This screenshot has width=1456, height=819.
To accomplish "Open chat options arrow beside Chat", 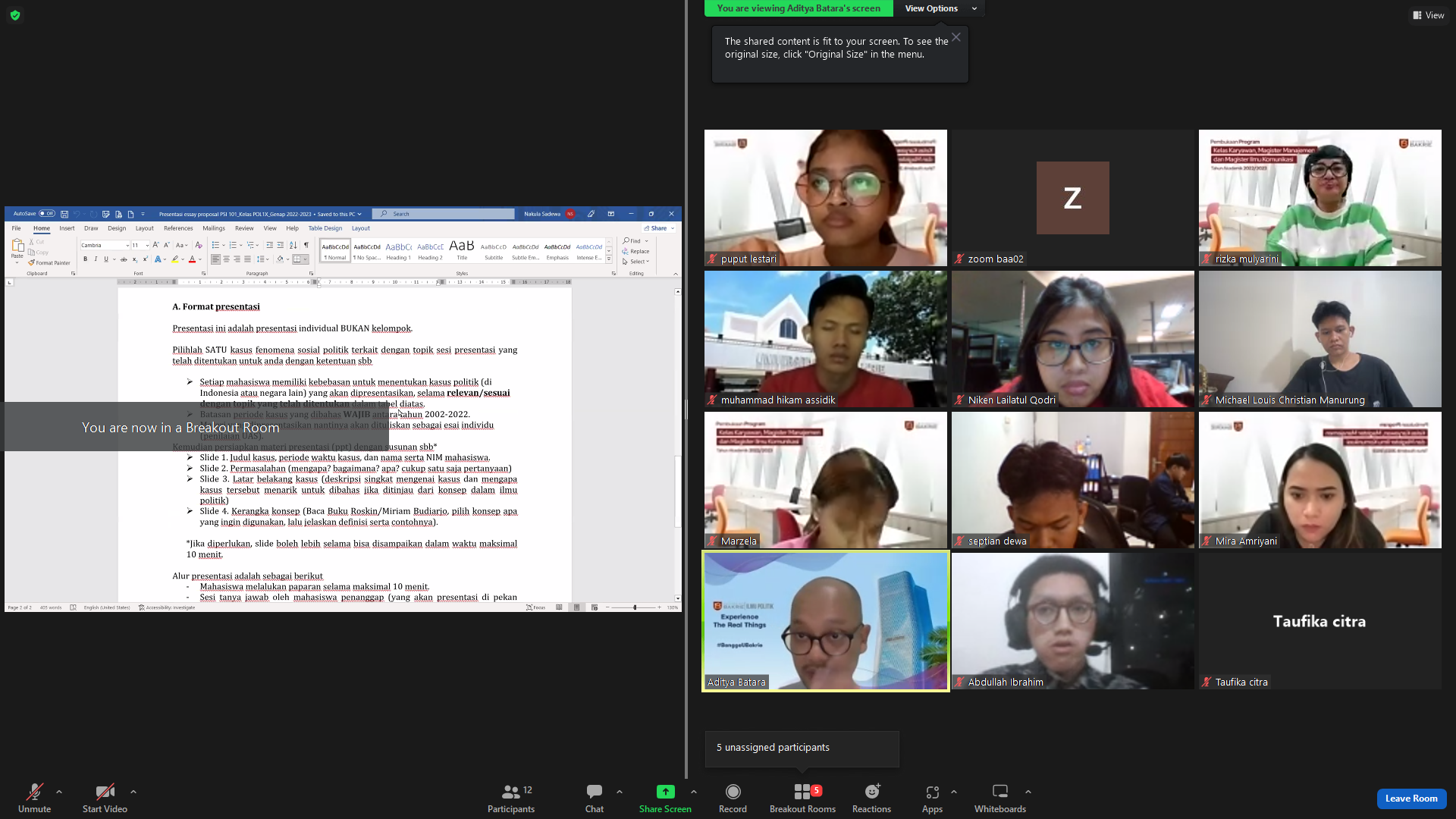I will pos(620,792).
